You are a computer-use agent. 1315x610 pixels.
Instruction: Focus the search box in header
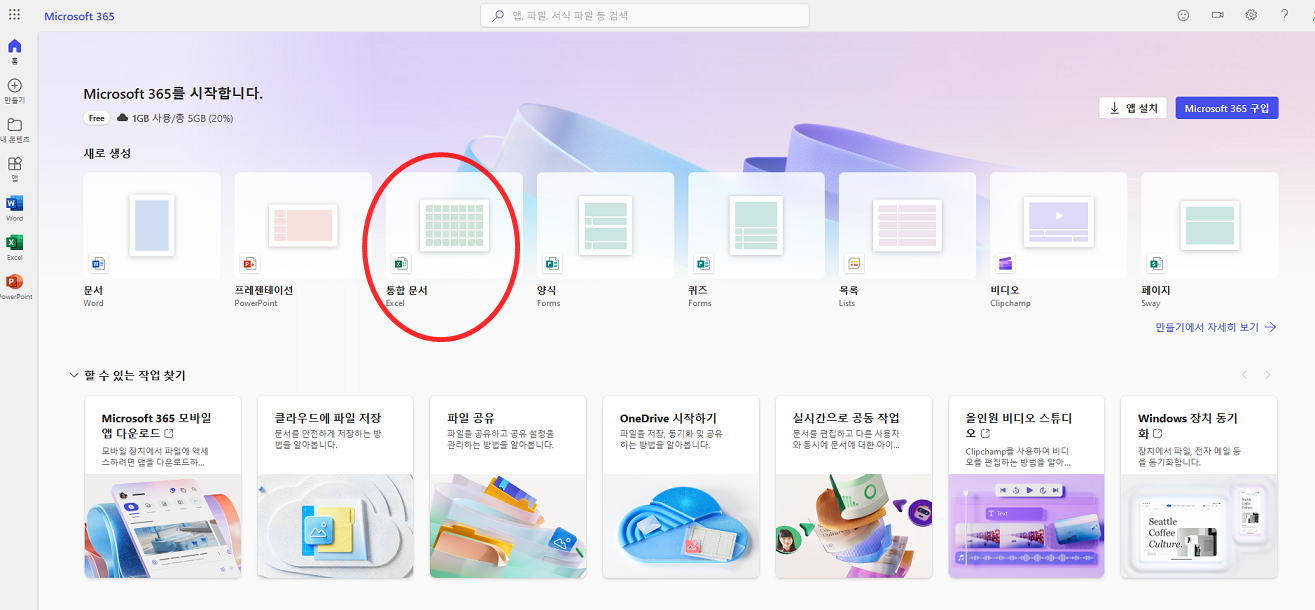(645, 16)
